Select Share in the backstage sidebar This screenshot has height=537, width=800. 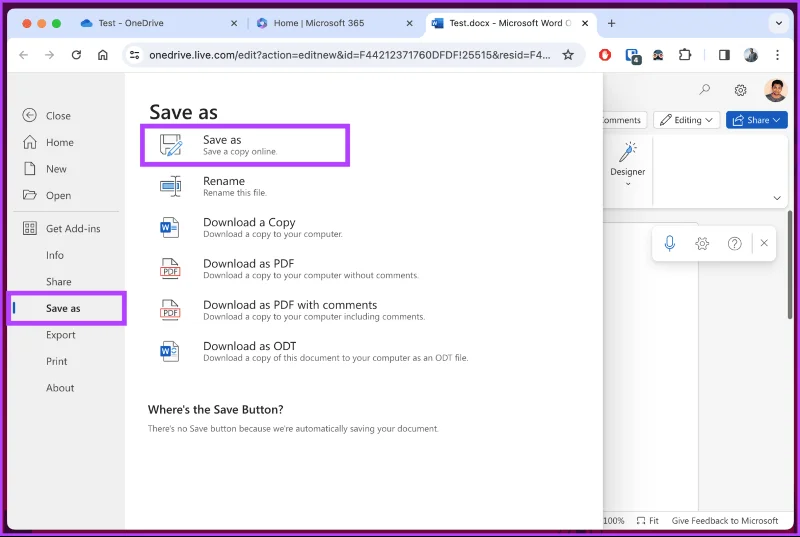coord(59,282)
